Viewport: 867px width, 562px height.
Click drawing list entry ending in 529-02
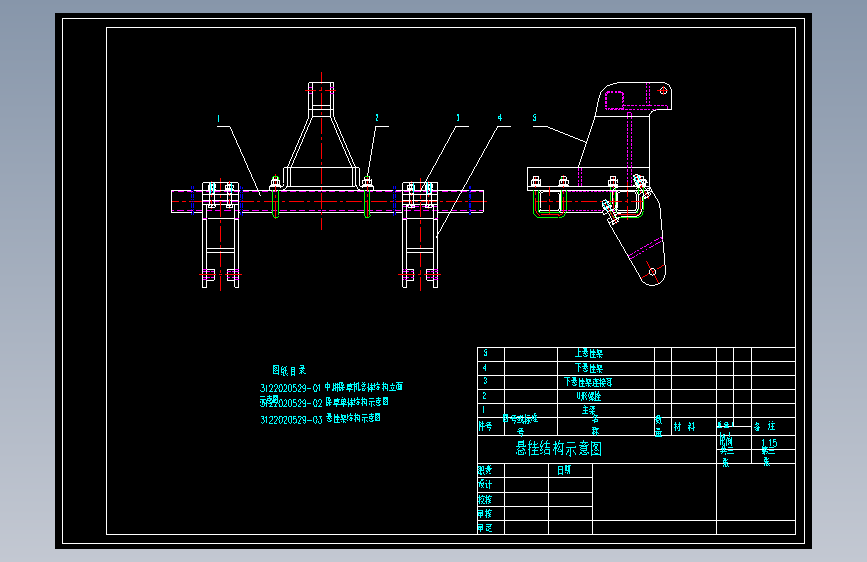click(x=324, y=402)
